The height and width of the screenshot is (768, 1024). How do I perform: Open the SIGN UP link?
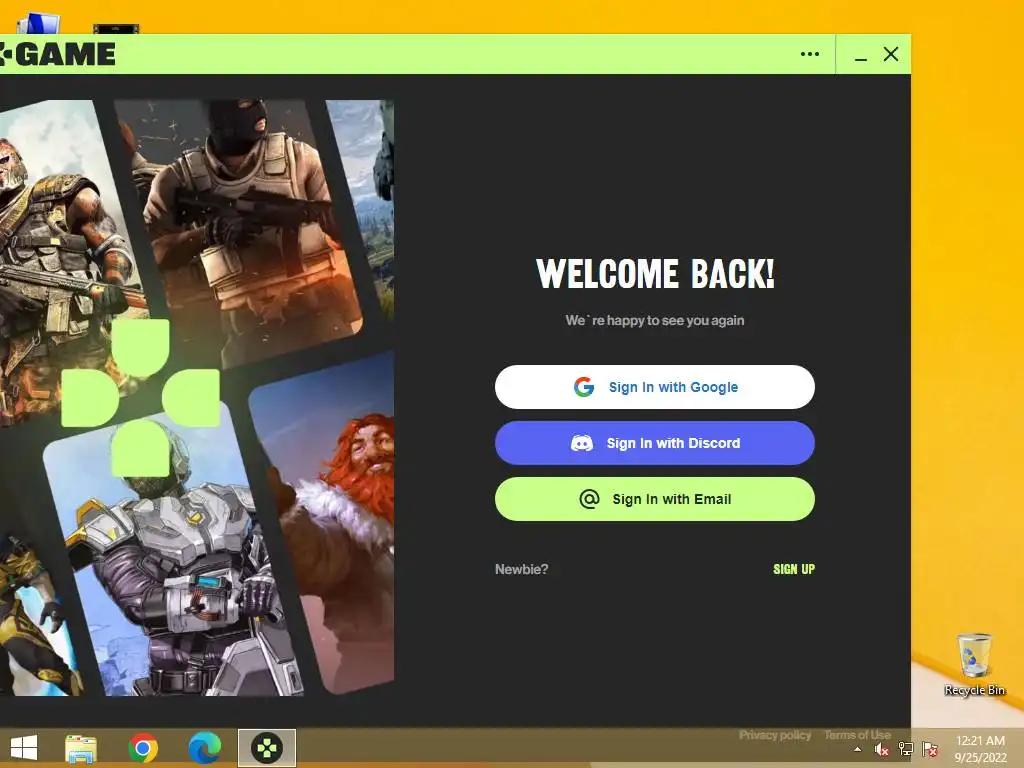pyautogui.click(x=793, y=569)
